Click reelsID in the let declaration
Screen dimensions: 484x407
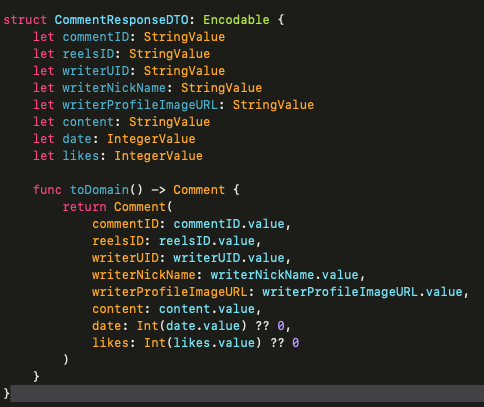pos(88,54)
